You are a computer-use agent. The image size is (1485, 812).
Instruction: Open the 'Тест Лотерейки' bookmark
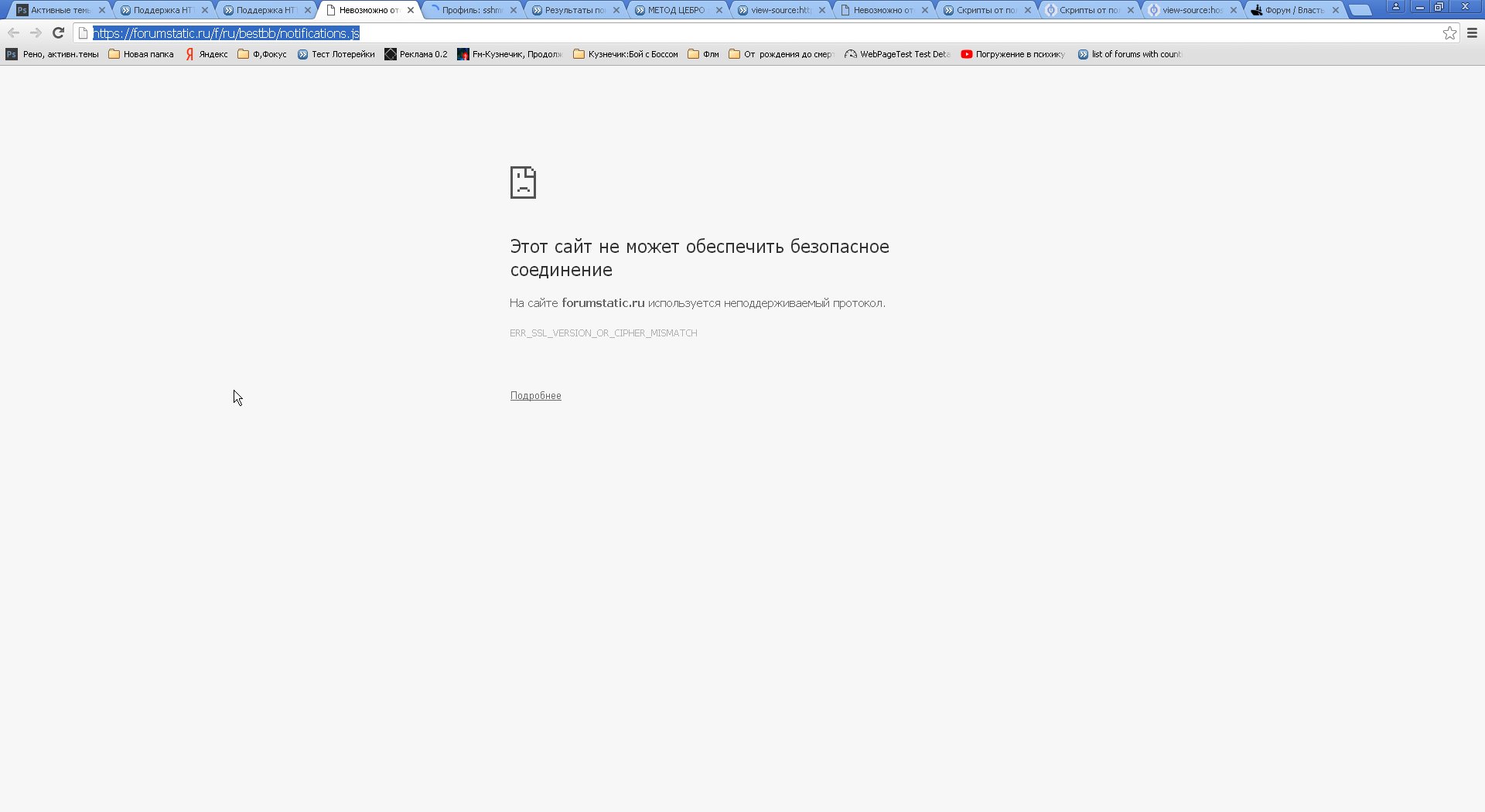click(x=336, y=54)
